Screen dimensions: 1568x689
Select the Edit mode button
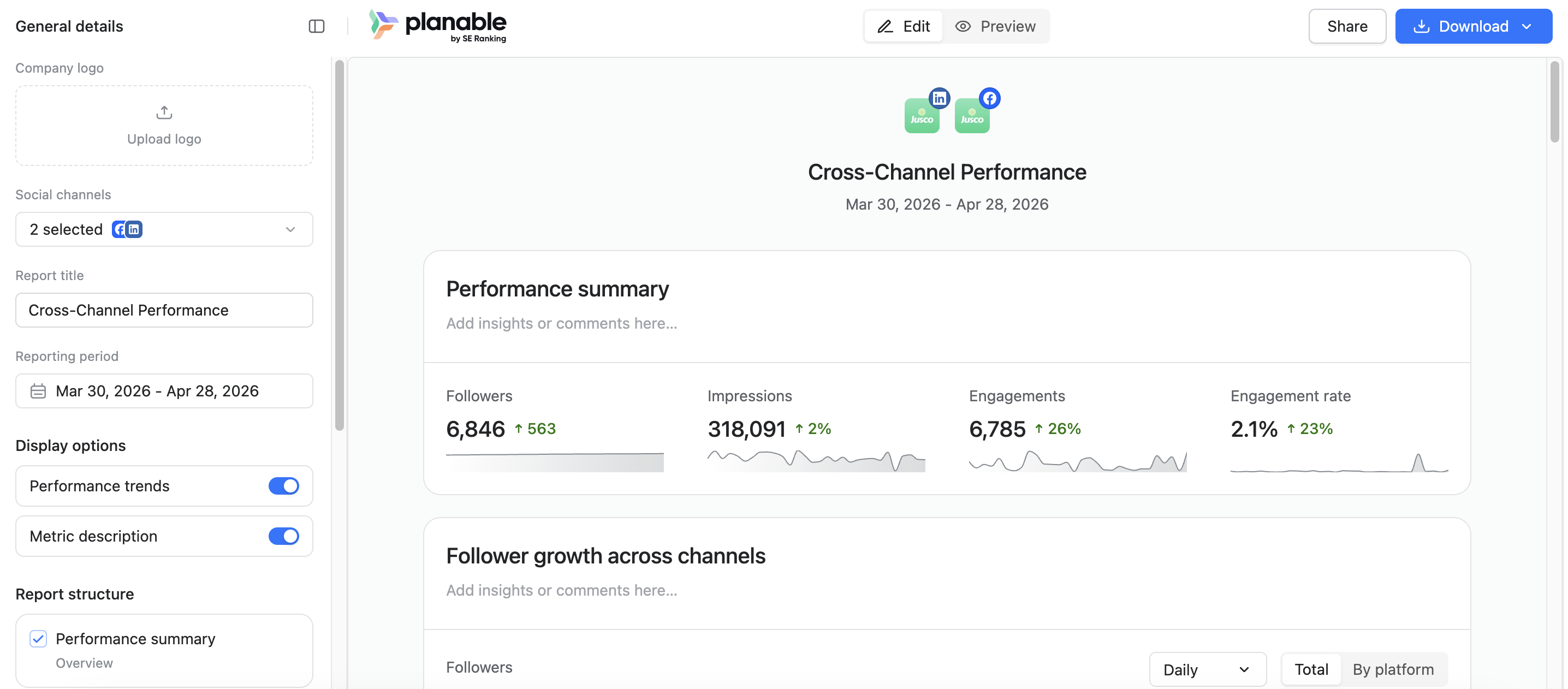pos(904,26)
